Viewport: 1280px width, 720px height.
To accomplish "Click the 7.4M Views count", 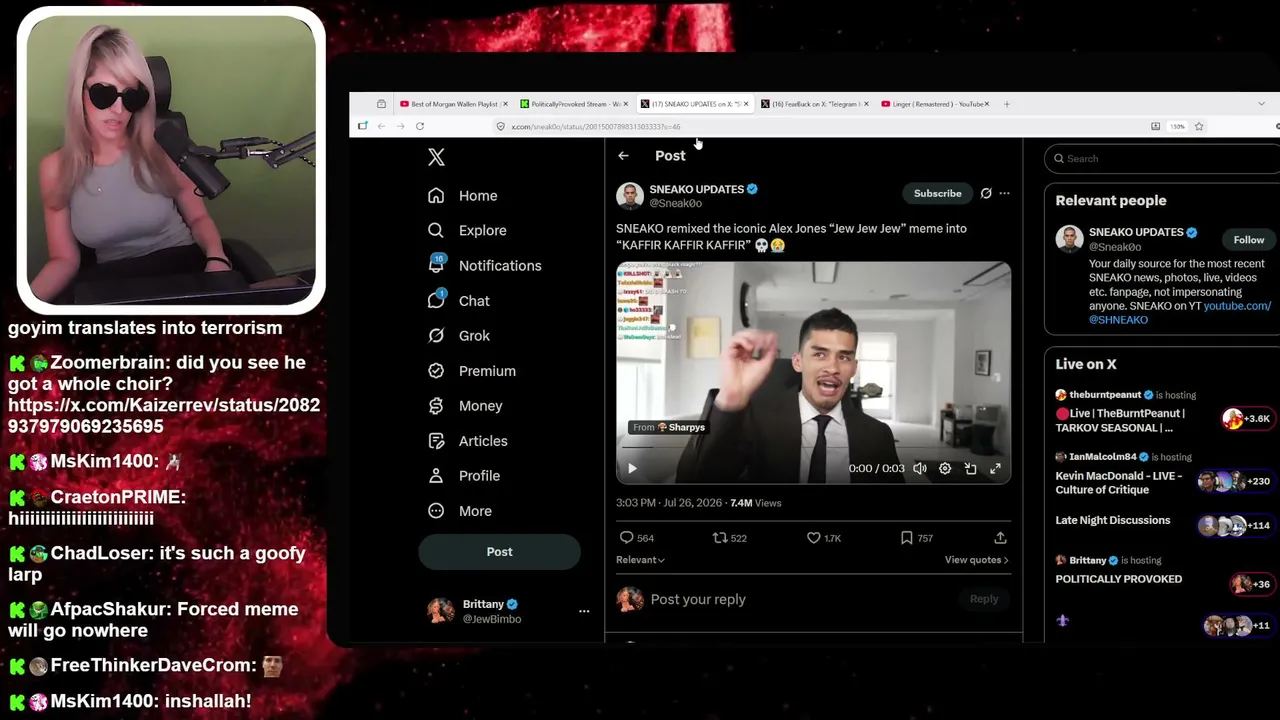I will tap(756, 503).
